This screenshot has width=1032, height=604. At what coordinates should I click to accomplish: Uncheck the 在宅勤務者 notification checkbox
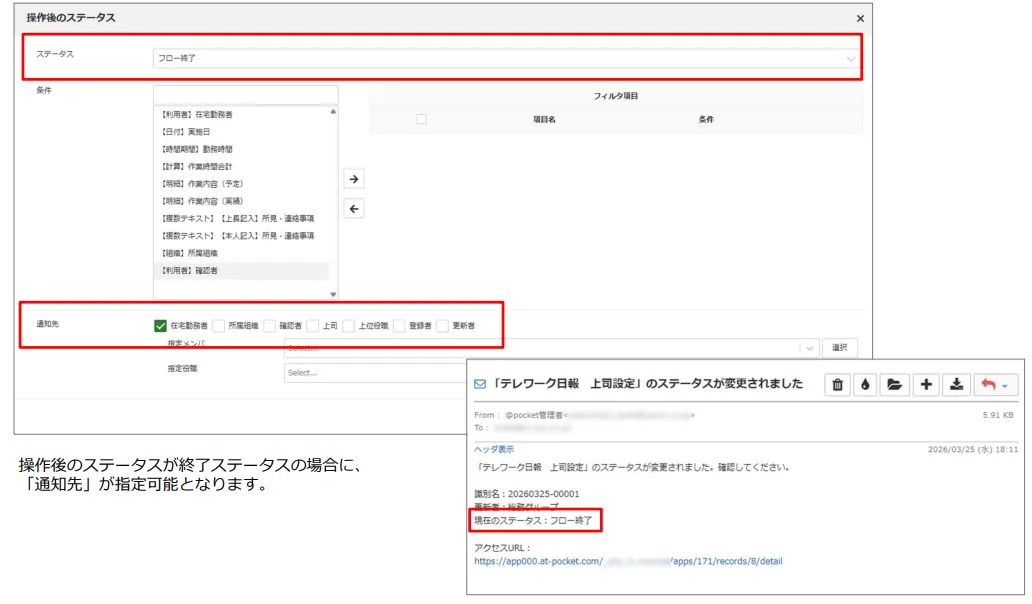pyautogui.click(x=160, y=325)
